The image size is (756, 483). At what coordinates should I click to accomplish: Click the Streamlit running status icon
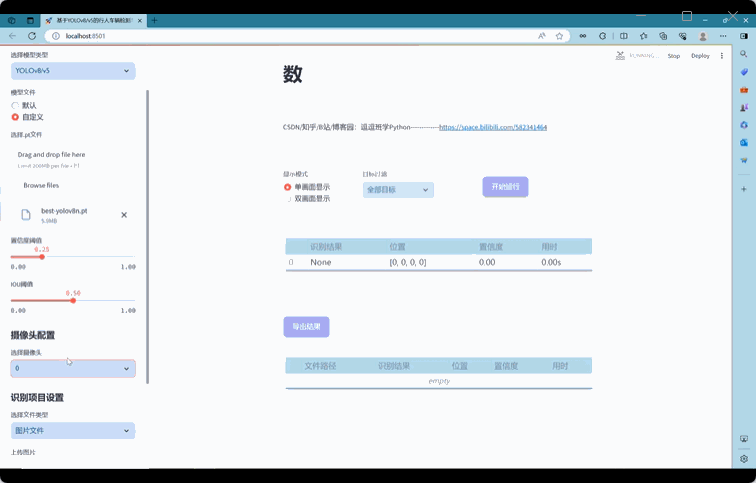[x=620, y=56]
